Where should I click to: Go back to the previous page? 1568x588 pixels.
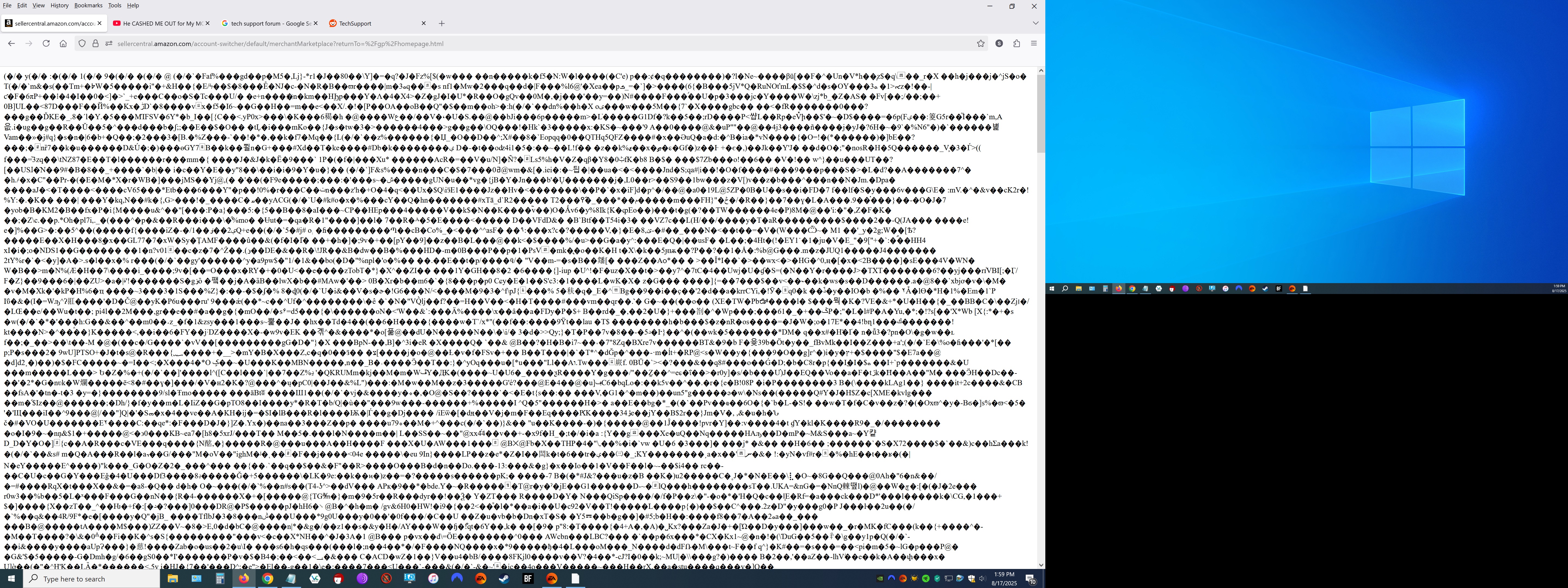pyautogui.click(x=11, y=43)
